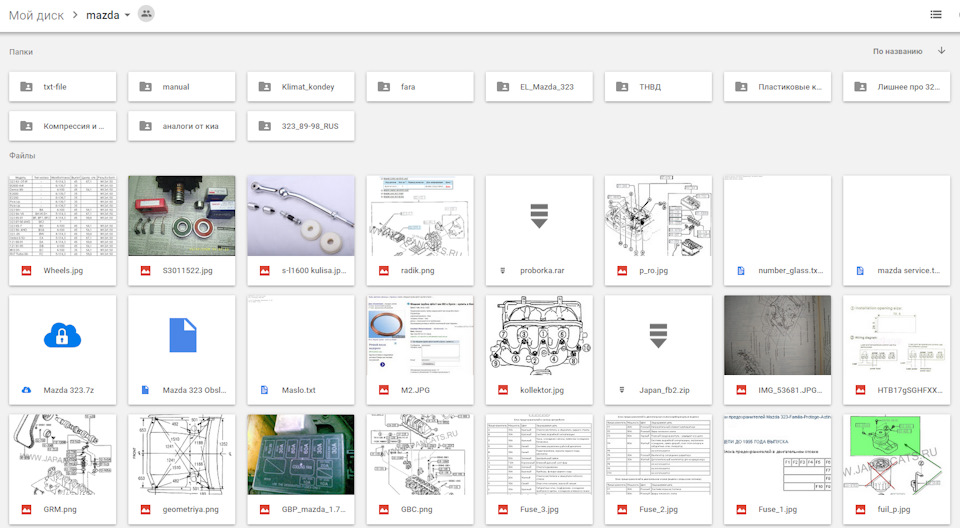Select file name Fuse_1.jpg

pos(778,509)
